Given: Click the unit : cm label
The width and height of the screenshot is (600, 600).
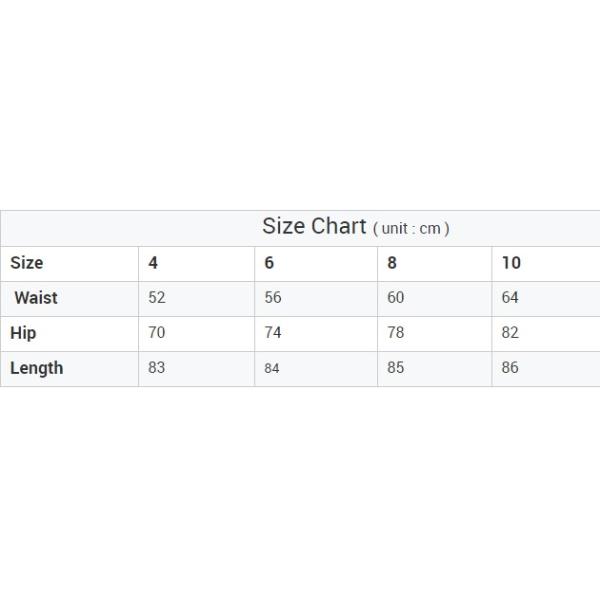Looking at the screenshot, I should pos(411,229).
